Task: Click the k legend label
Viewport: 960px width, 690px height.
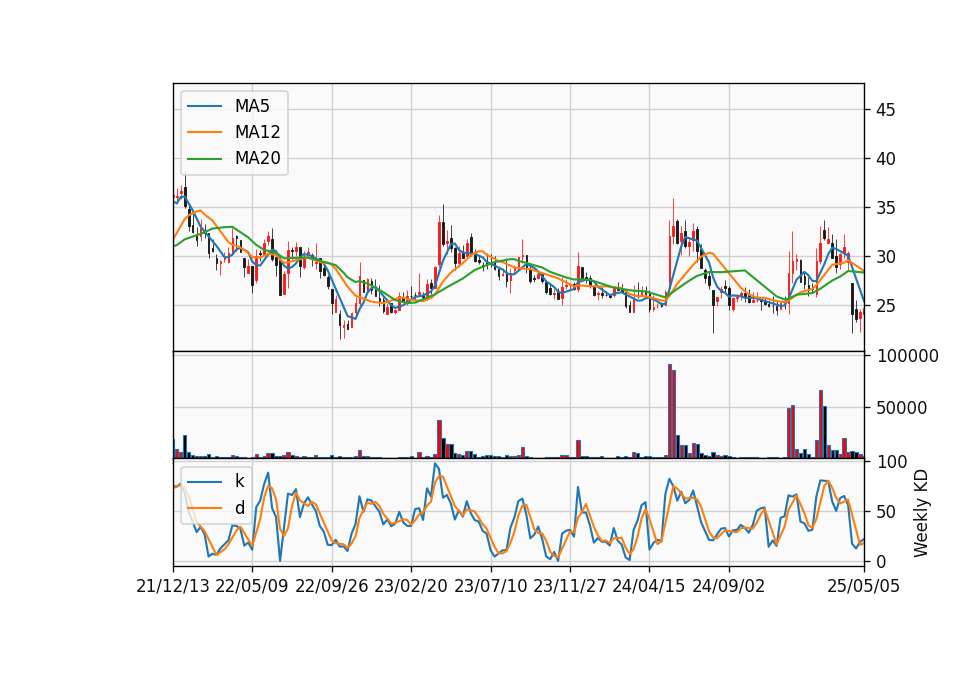Action: (239, 481)
